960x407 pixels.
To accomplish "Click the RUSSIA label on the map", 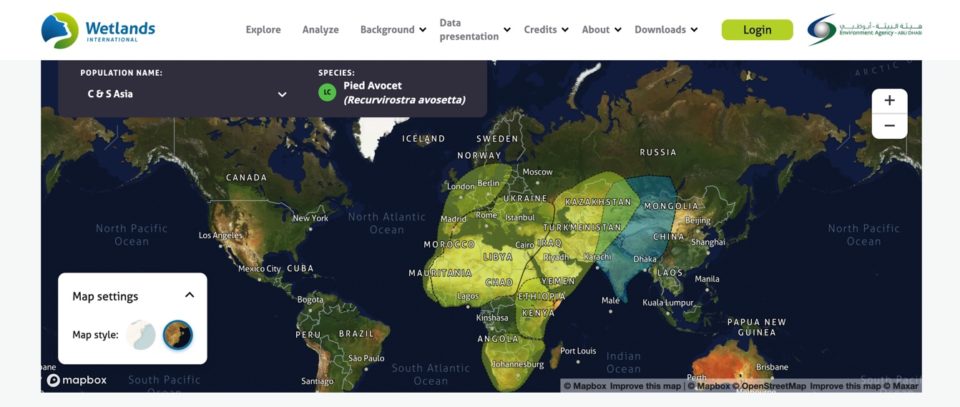I will 658,152.
